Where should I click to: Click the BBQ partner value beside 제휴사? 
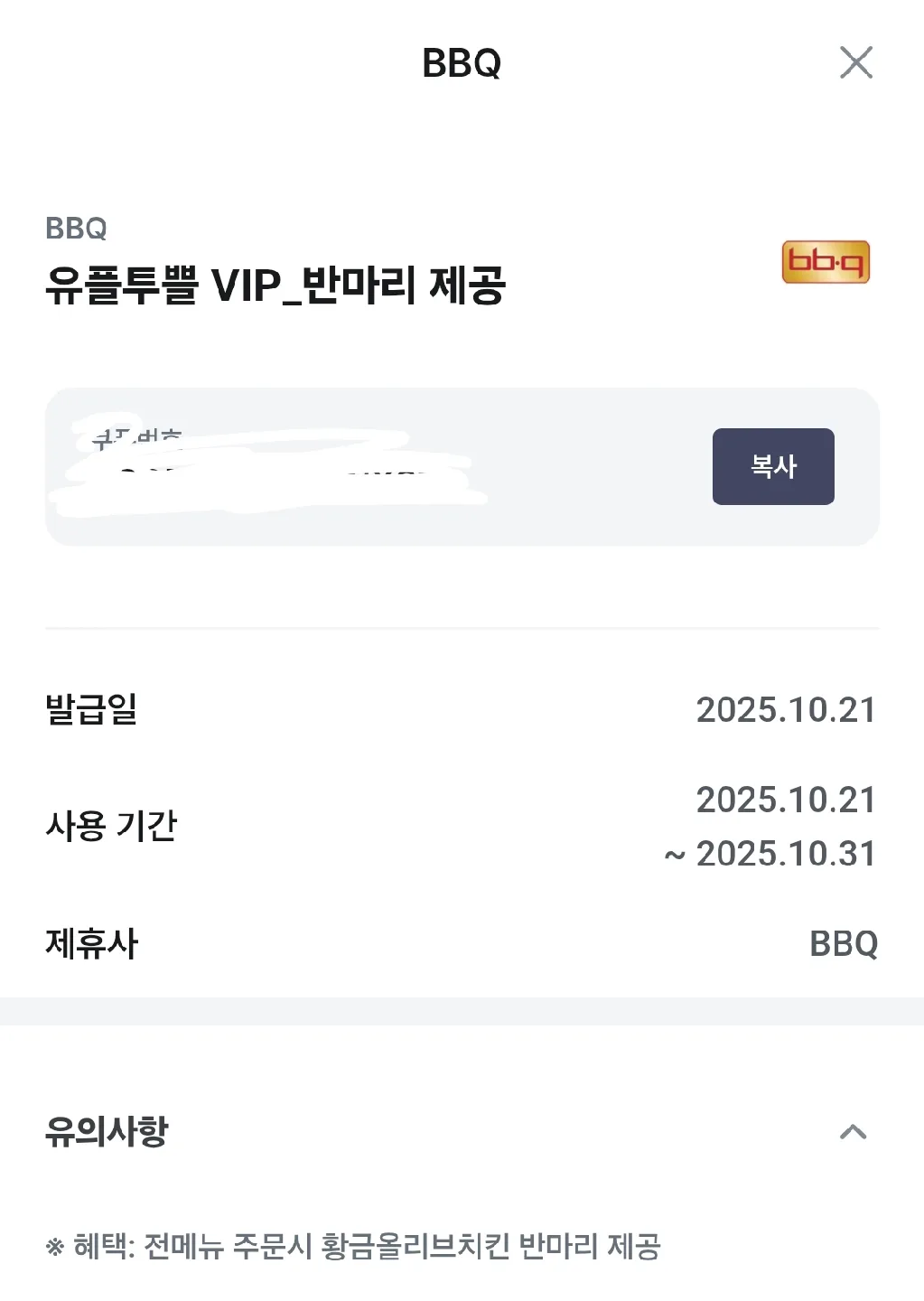844,944
